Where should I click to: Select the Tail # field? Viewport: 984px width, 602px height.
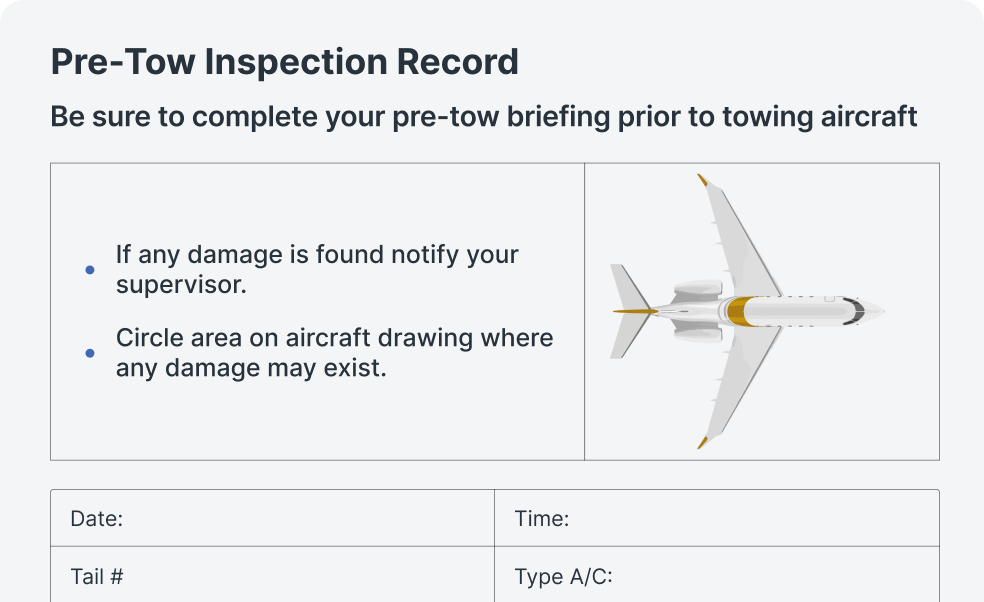point(272,574)
